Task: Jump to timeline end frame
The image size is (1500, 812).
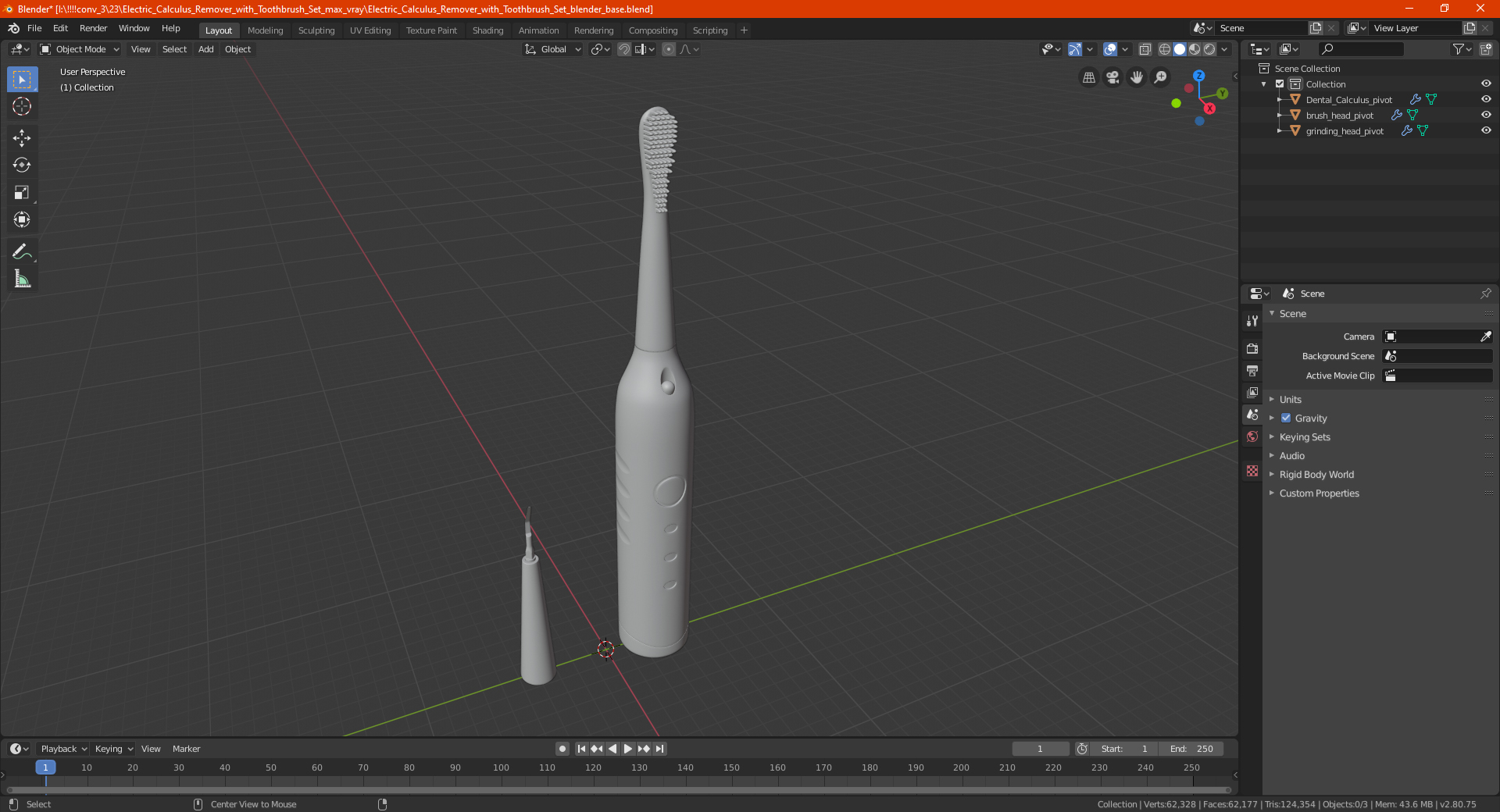Action: coord(659,749)
